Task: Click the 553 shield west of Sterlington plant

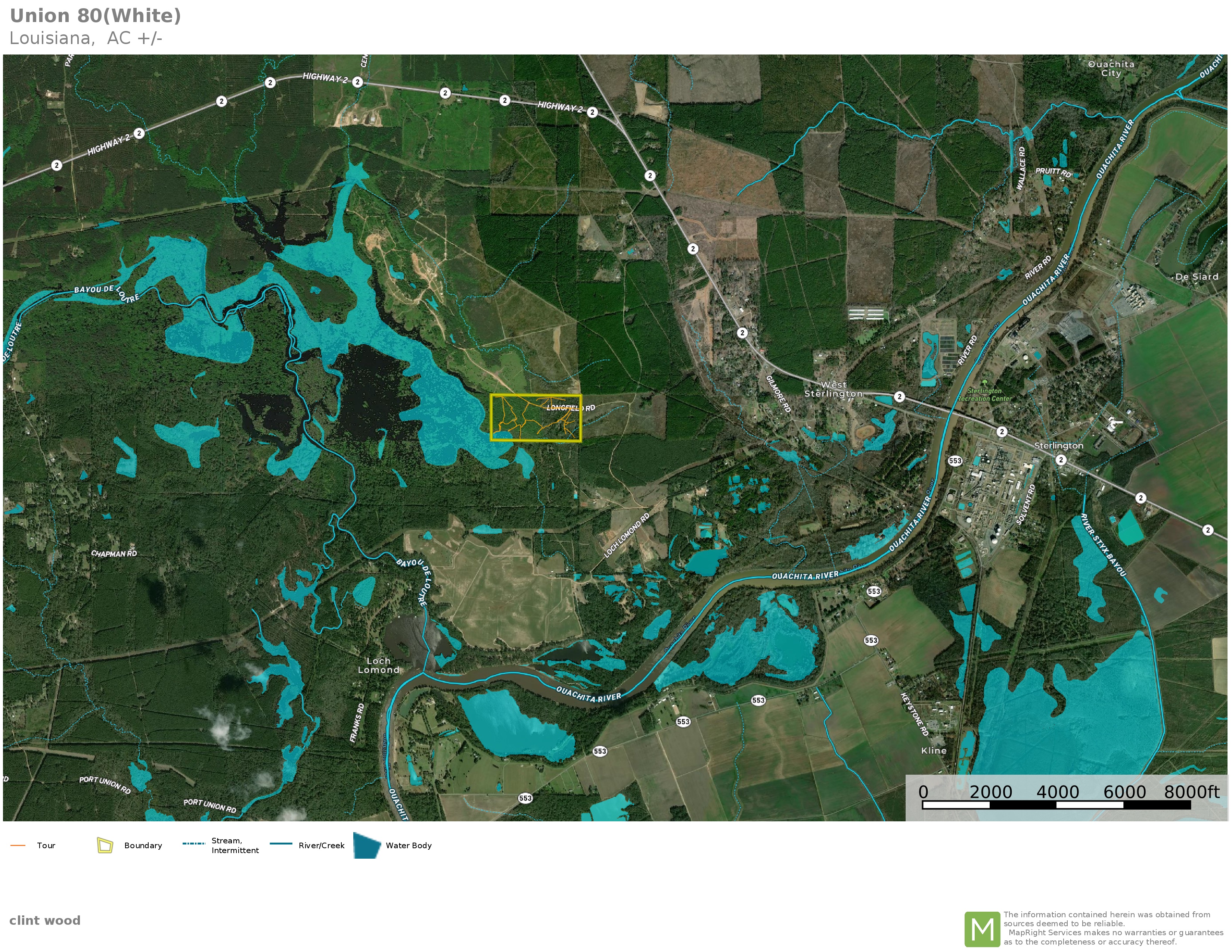Action: (955, 461)
